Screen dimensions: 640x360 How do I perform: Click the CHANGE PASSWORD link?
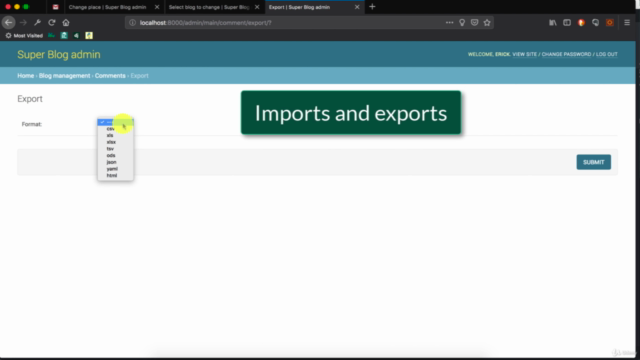566,54
